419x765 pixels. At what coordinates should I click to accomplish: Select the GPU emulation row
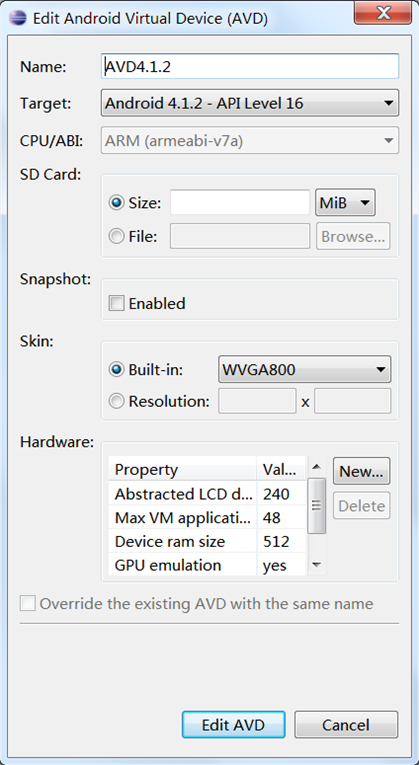207,565
